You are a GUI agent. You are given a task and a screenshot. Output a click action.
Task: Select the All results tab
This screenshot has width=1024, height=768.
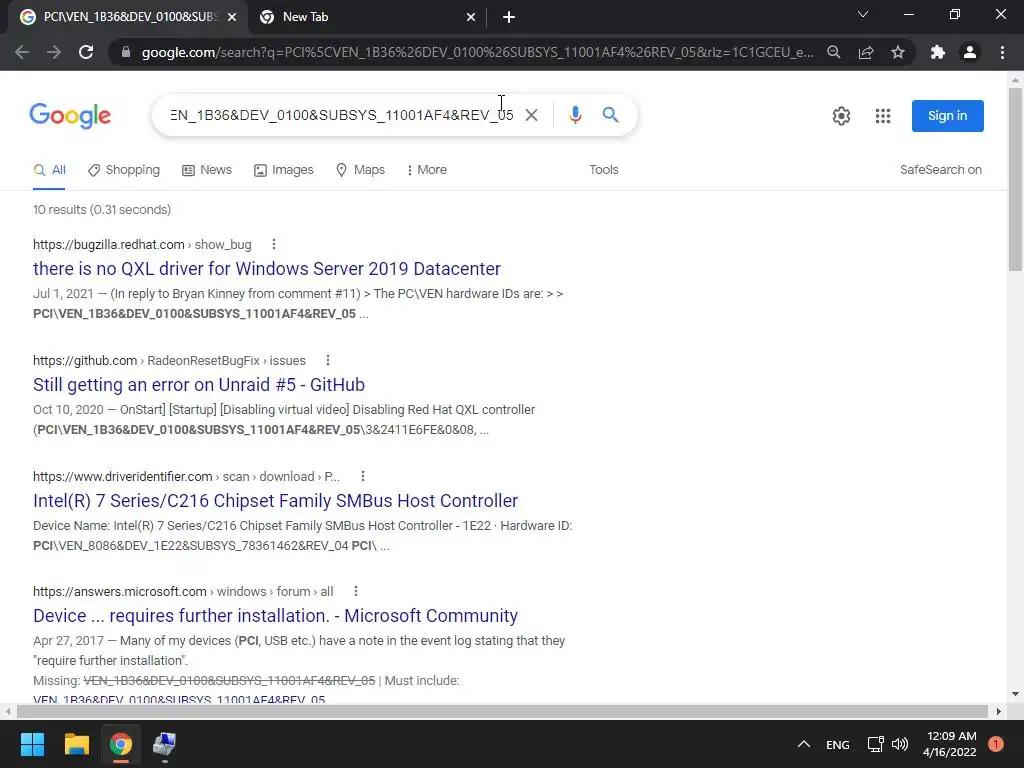point(50,170)
